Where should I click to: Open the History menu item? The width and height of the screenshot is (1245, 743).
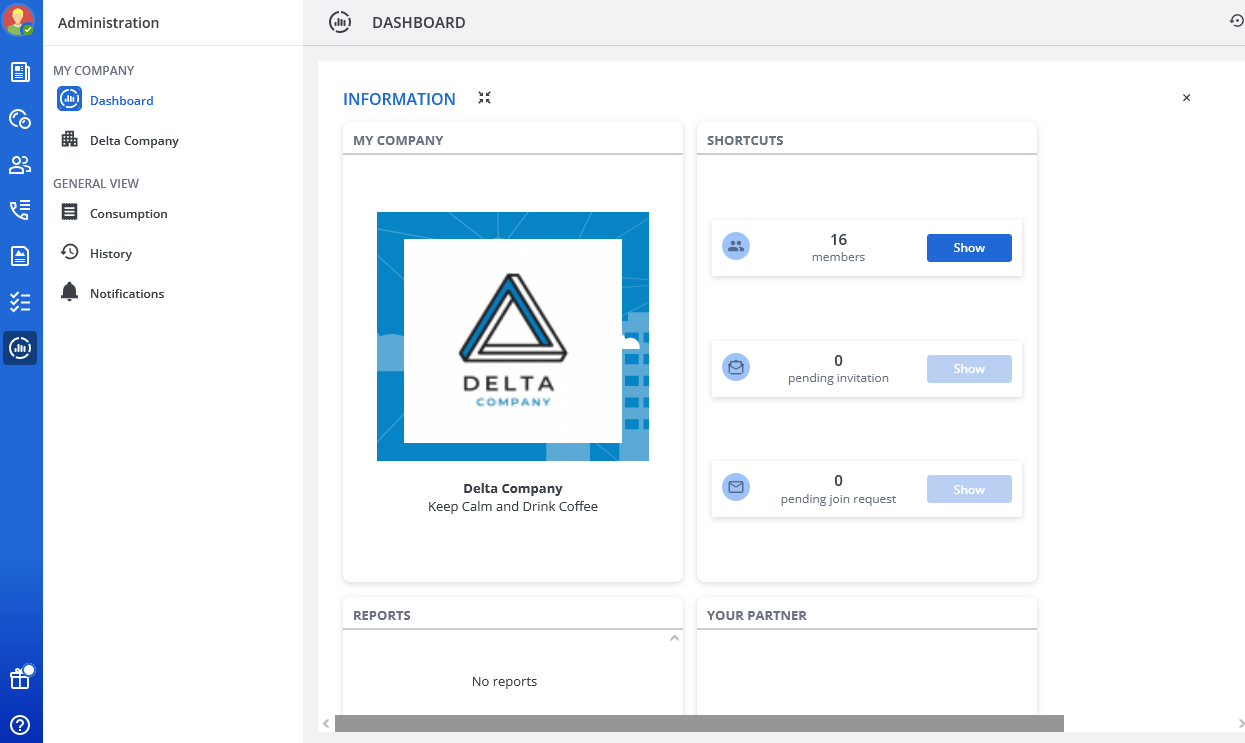[110, 254]
